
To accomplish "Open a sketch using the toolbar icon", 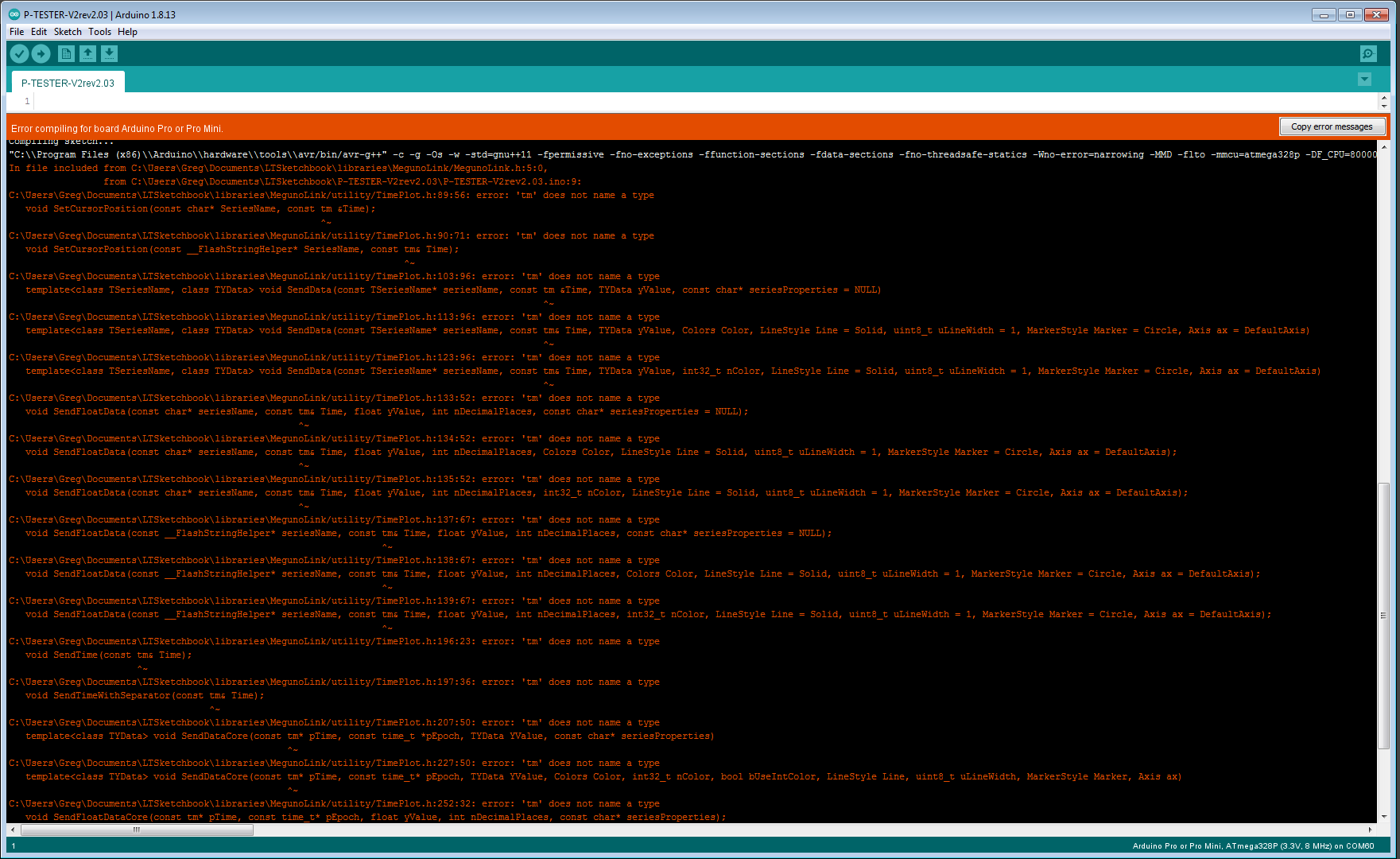I will pyautogui.click(x=87, y=53).
